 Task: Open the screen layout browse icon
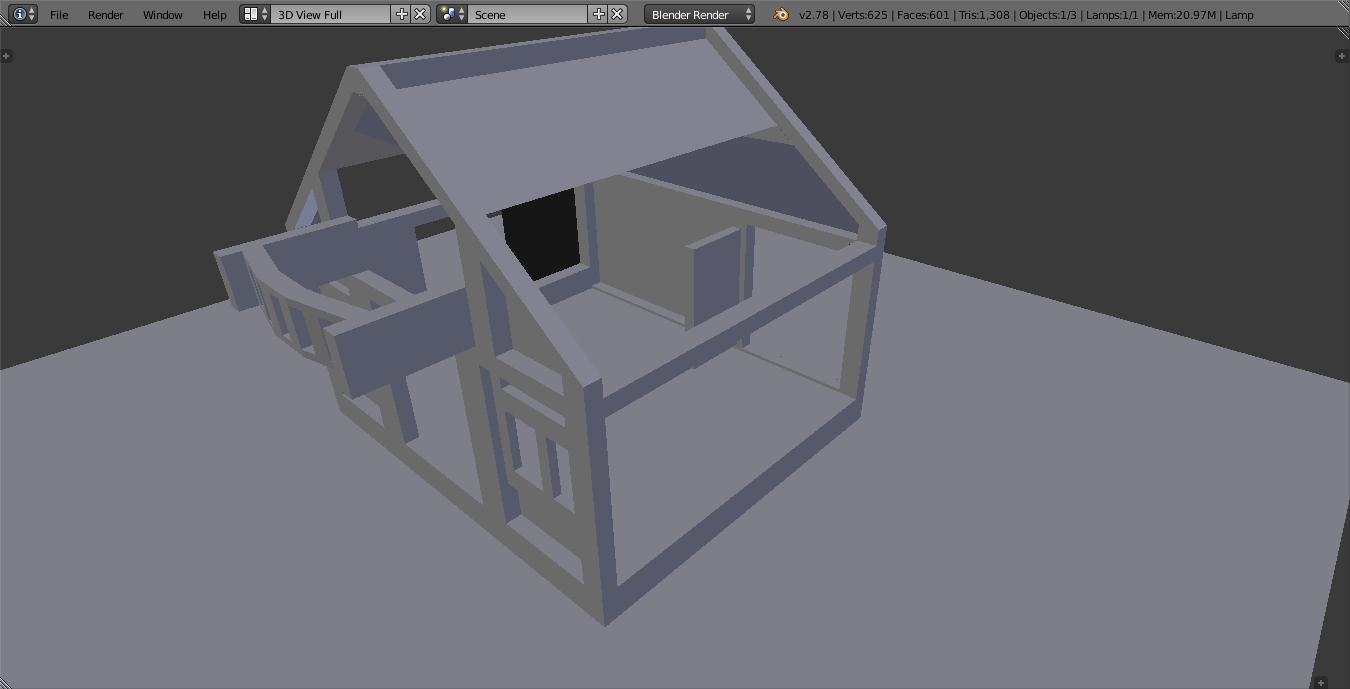(255, 14)
